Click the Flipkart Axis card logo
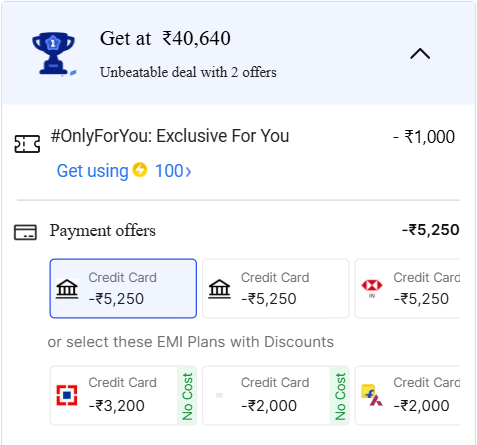 click(x=372, y=395)
